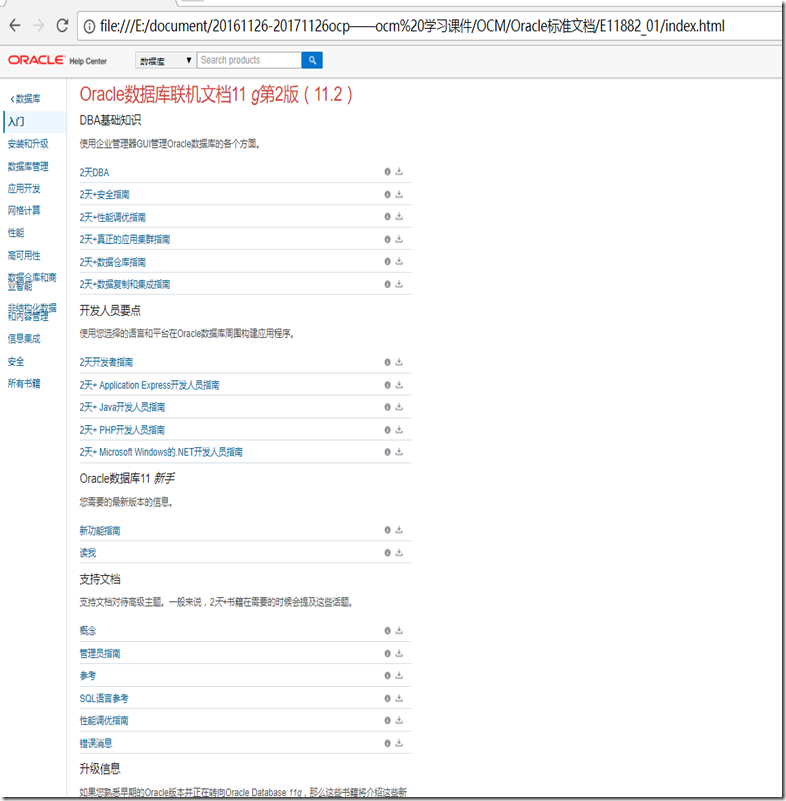Open the 2天+ Java开发人员指南 link
This screenshot has height=801, width=786.
tap(123, 407)
